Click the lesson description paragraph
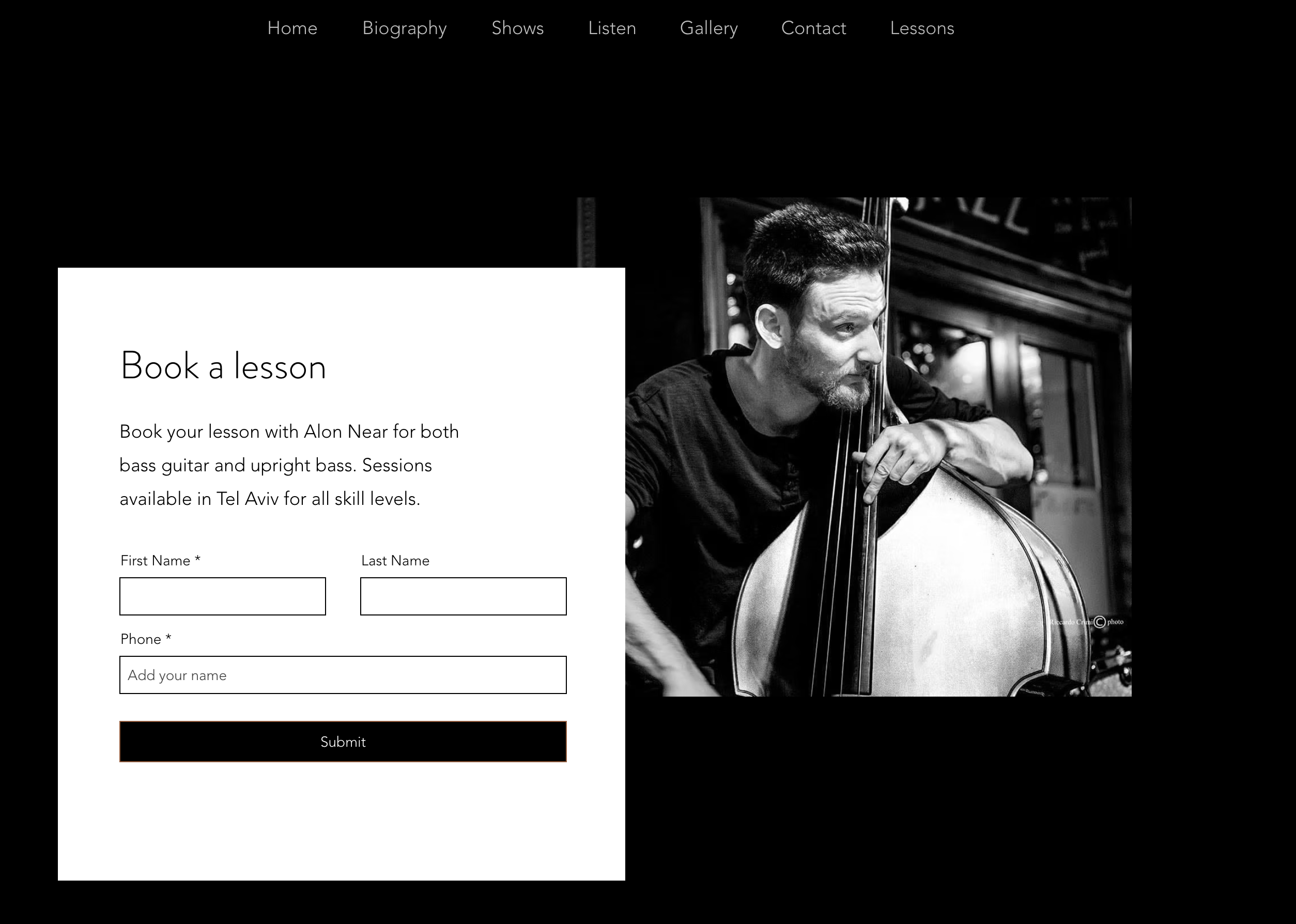1296x924 pixels. click(289, 465)
